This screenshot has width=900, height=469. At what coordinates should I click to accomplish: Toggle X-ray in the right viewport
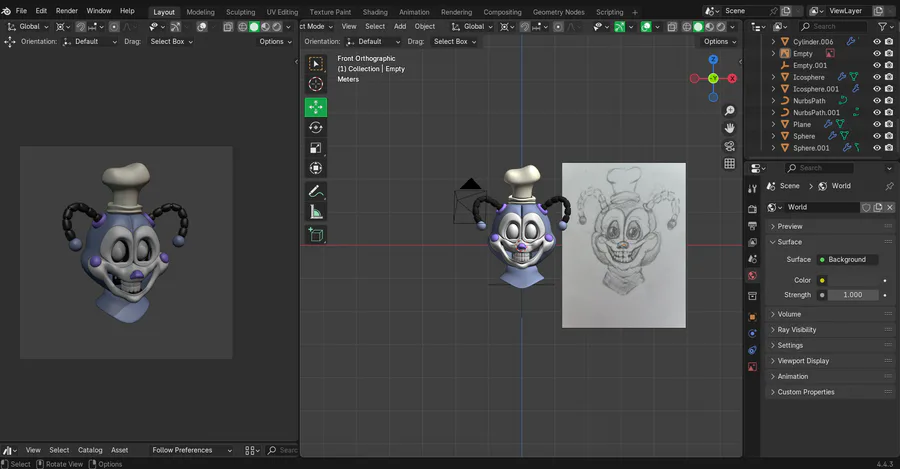[672, 26]
